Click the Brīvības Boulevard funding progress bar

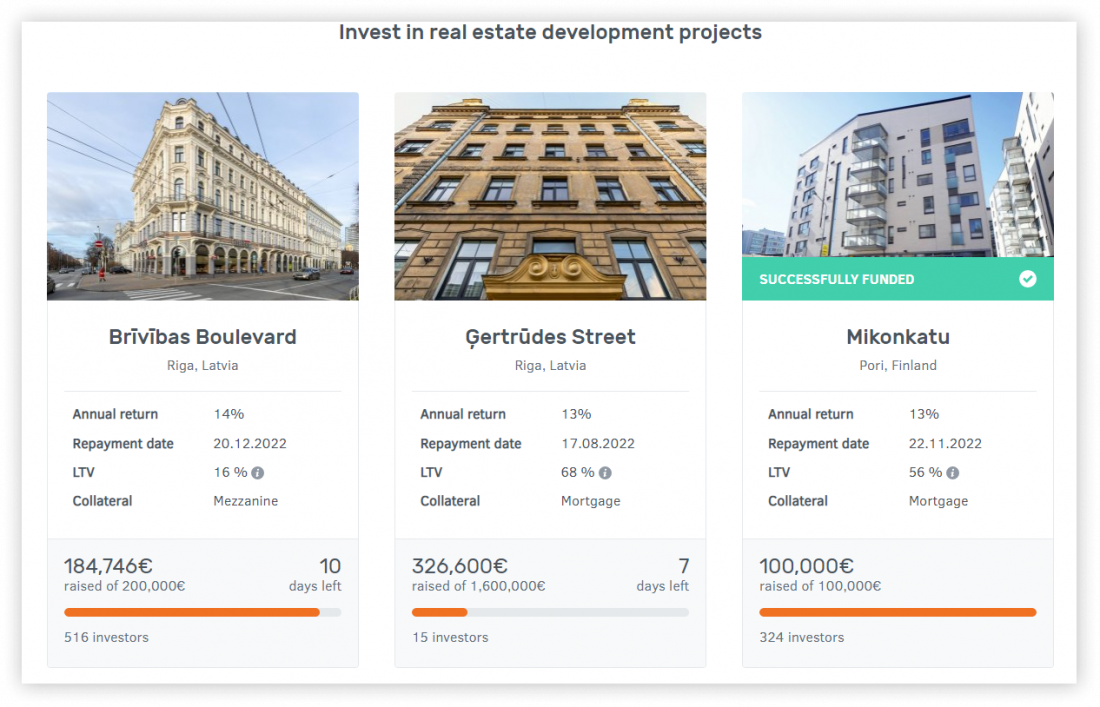(203, 612)
